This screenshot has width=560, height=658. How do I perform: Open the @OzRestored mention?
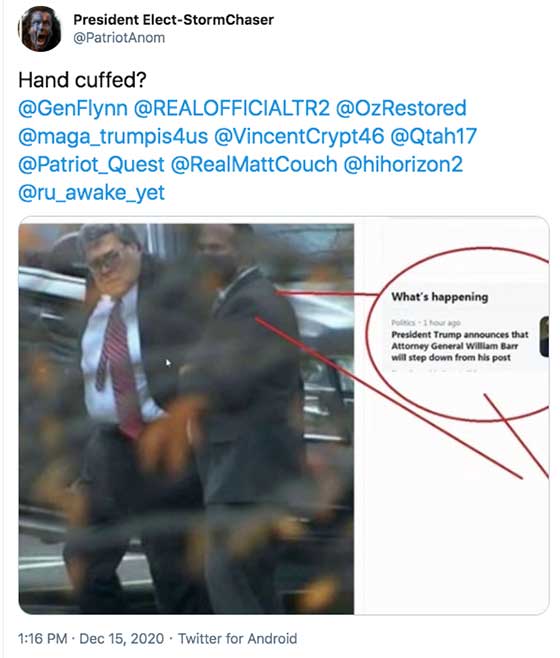point(401,108)
